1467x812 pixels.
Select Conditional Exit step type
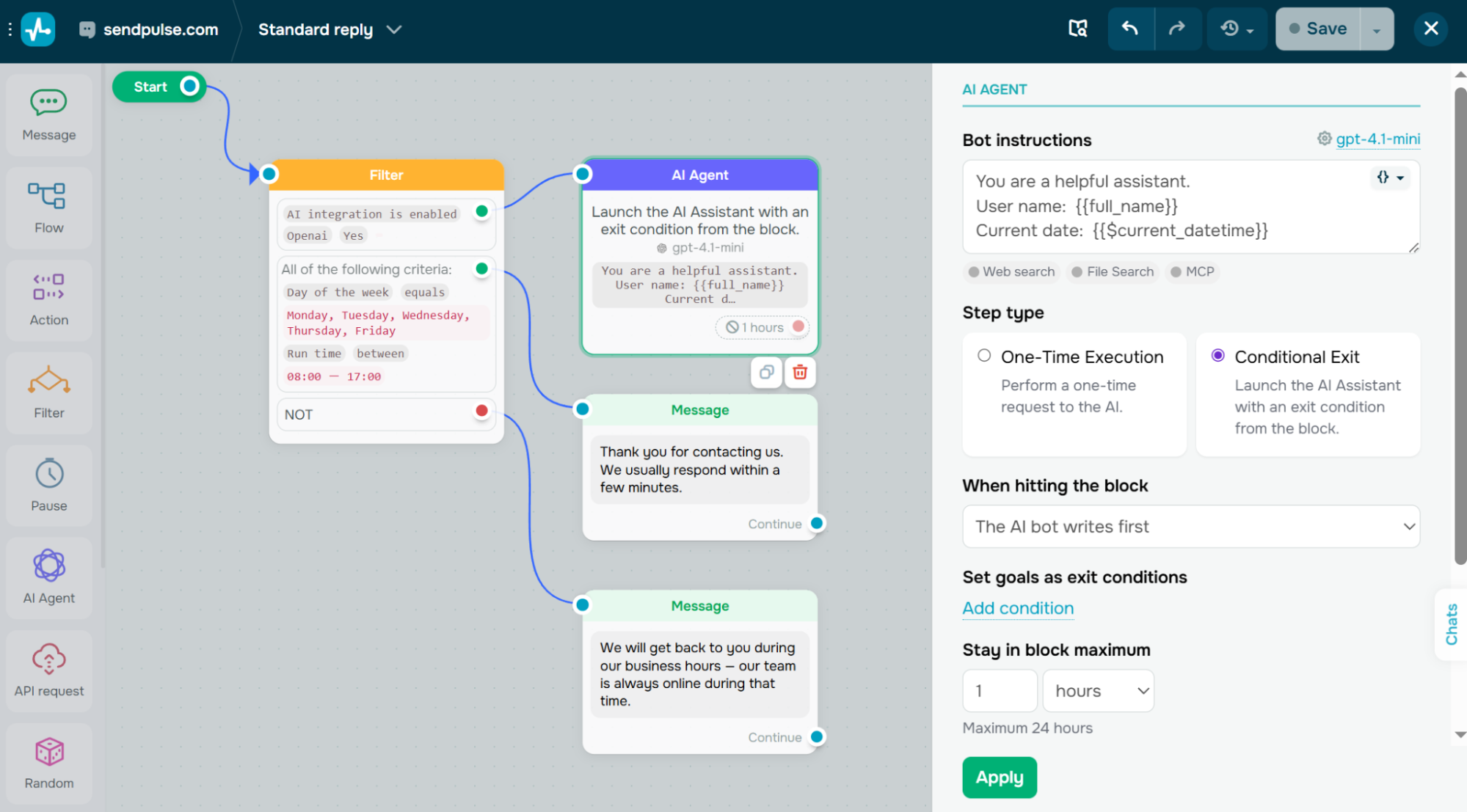click(1308, 395)
